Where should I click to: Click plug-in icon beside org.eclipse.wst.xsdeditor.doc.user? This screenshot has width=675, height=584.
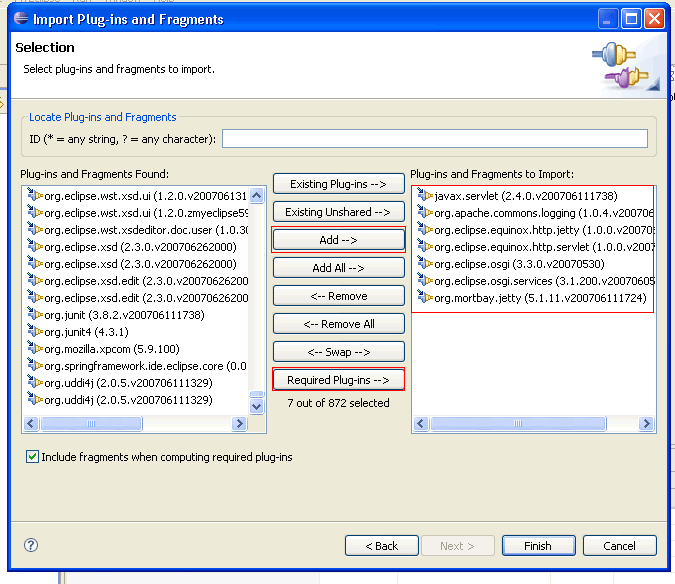pos(34,229)
